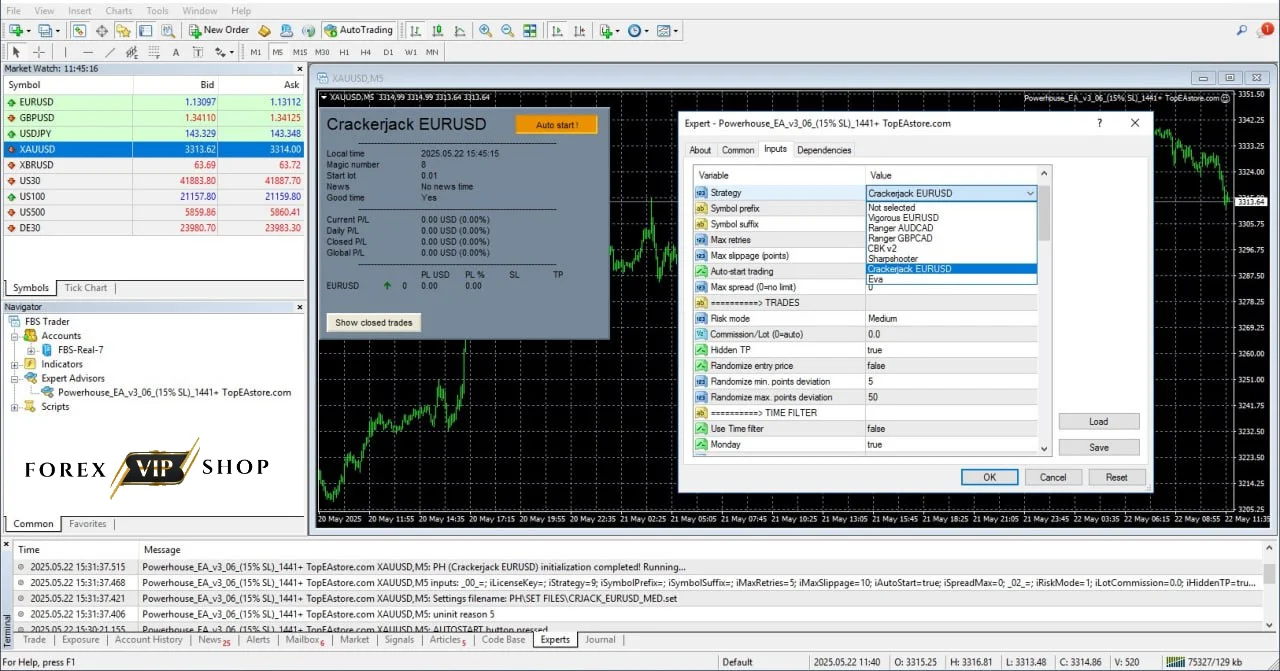
Task: Click the Tile Windows grid icon
Action: click(530, 31)
